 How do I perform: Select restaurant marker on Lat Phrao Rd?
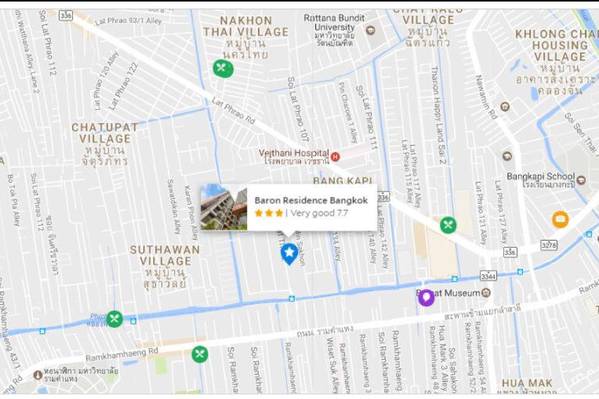448,225
